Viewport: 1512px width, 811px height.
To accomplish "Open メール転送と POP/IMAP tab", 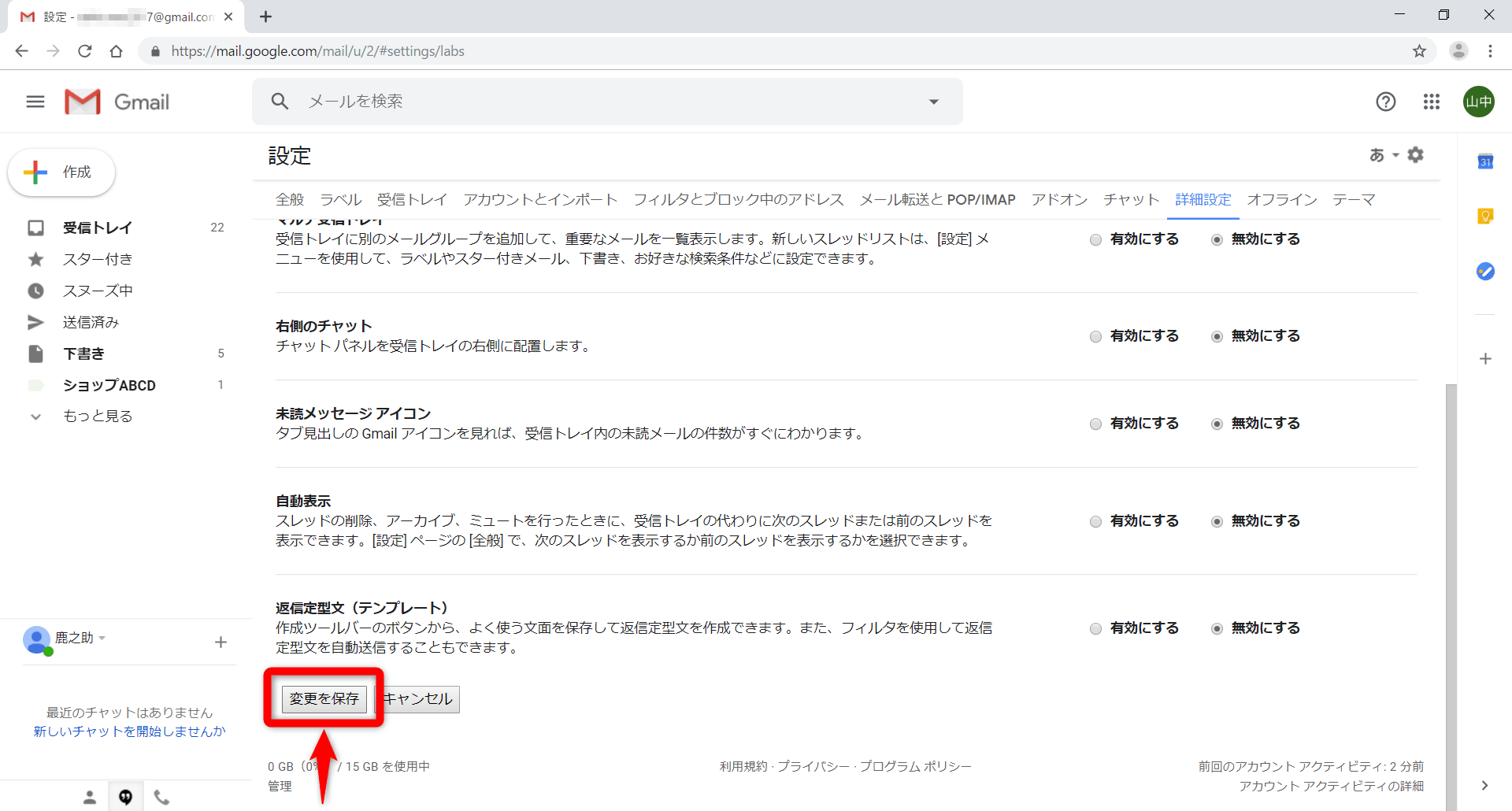I will 938,200.
